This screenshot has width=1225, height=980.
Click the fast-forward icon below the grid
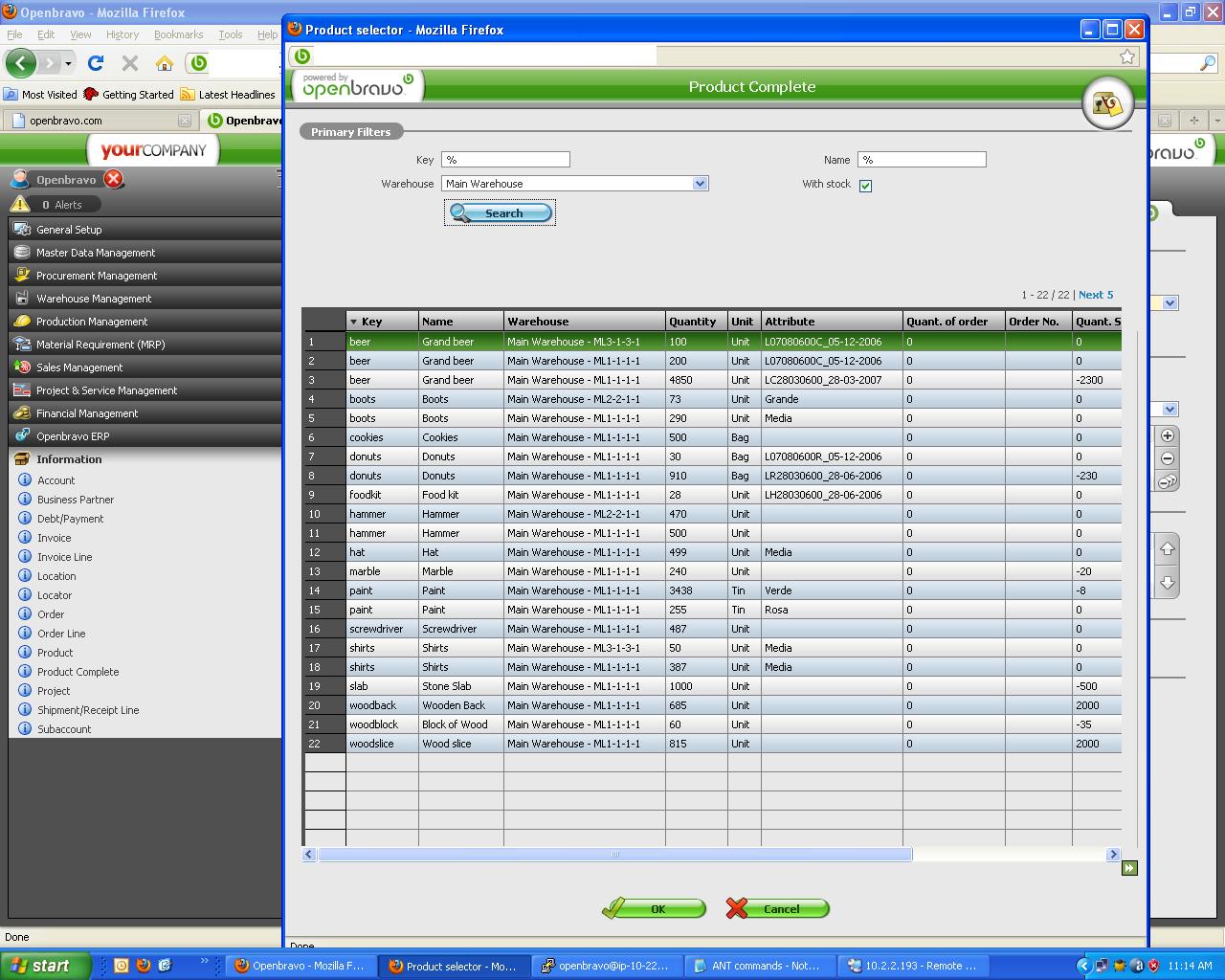click(x=1129, y=868)
